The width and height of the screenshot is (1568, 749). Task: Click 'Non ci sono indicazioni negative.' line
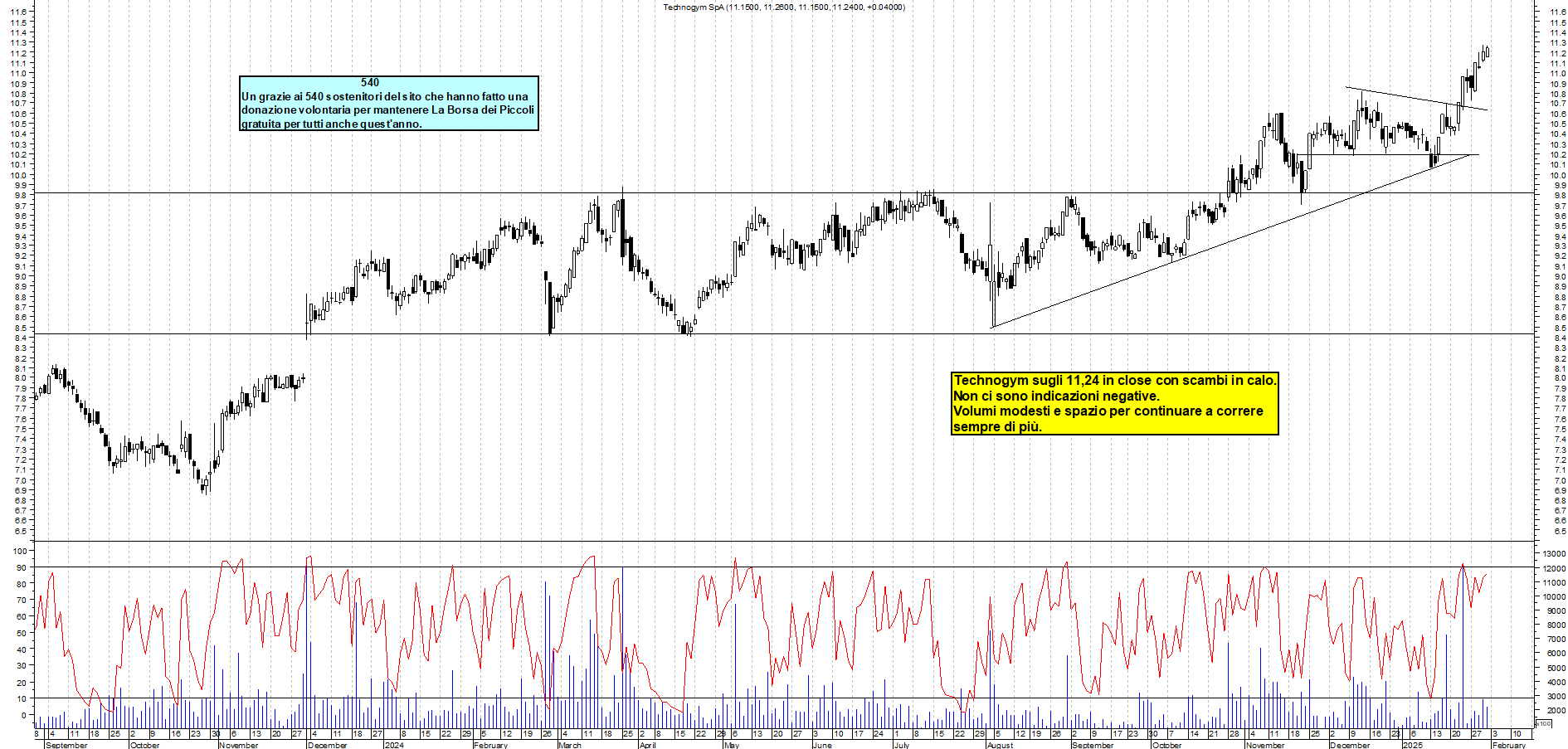point(1056,396)
